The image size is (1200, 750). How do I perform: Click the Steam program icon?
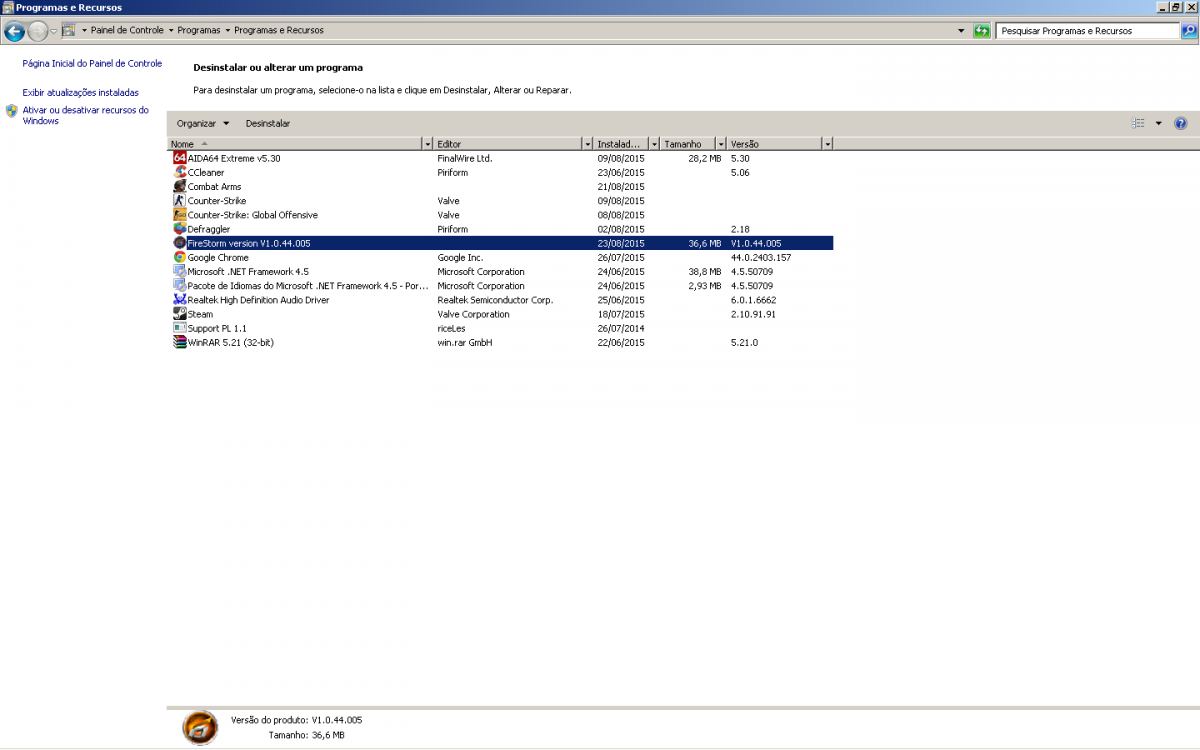click(x=180, y=314)
